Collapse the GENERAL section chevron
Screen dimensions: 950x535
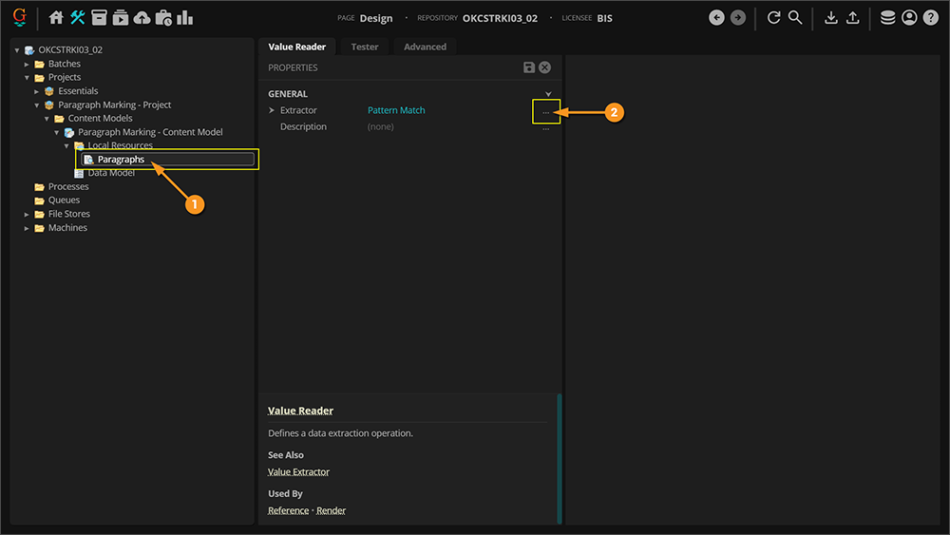[548, 94]
